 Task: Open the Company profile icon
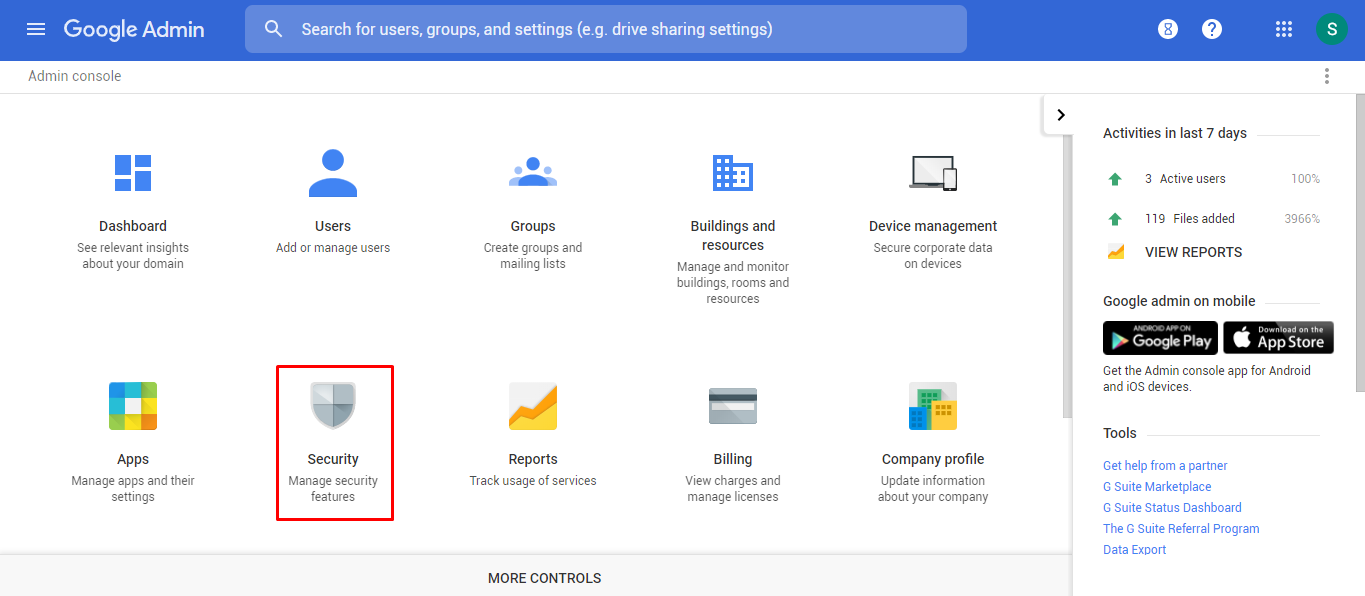point(933,406)
